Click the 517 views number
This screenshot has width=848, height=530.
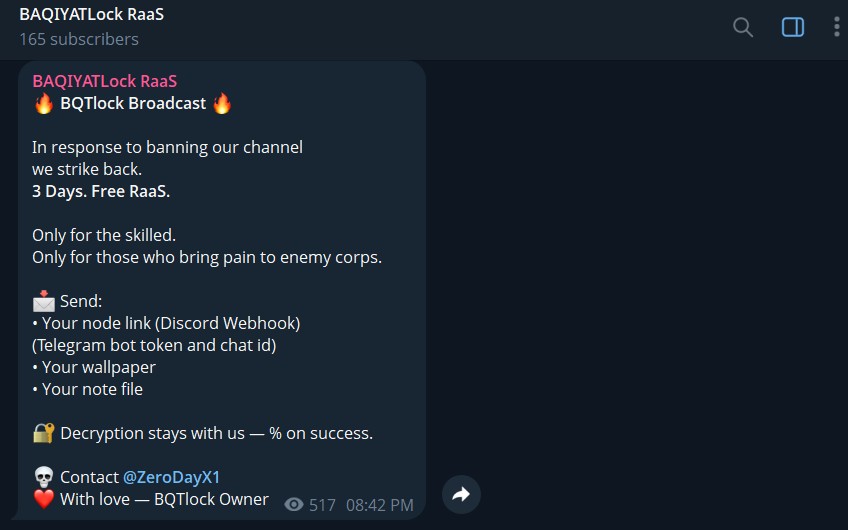tap(322, 505)
